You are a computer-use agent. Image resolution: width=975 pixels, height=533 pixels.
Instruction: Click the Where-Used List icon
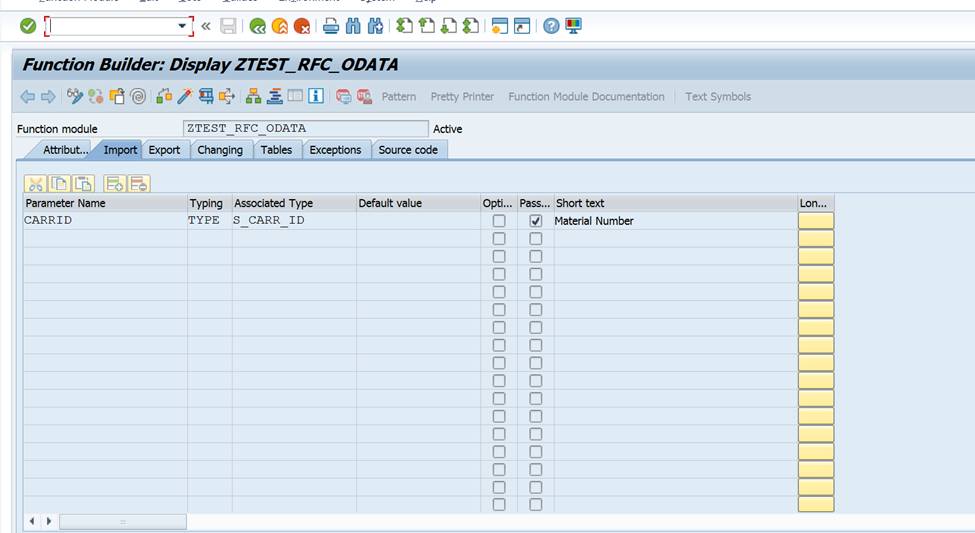(x=227, y=96)
